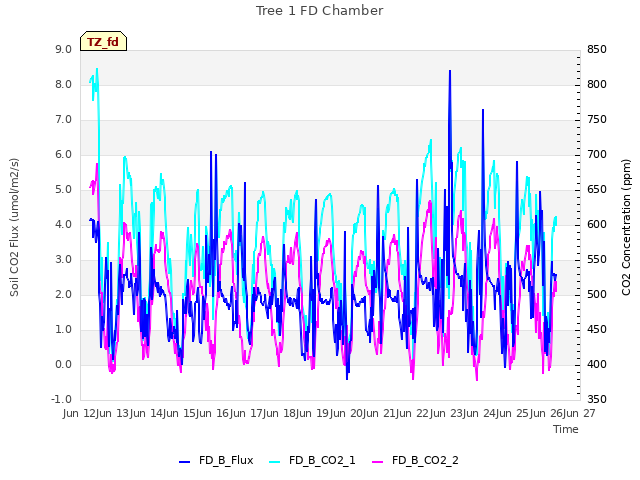Click the 0.0 left axis value
The image size is (640, 480).
tap(63, 364)
